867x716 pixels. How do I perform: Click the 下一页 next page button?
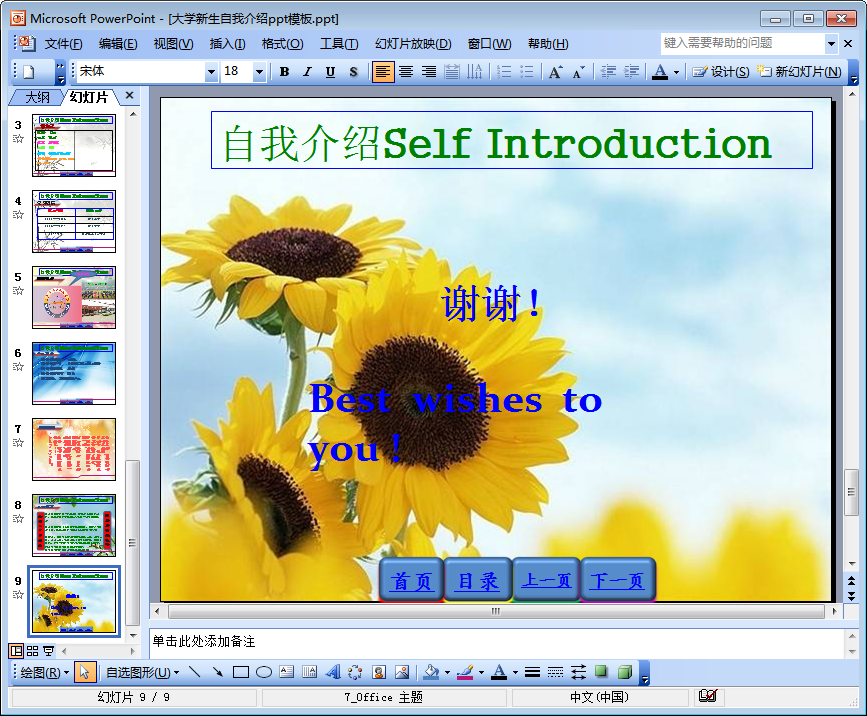(x=618, y=579)
